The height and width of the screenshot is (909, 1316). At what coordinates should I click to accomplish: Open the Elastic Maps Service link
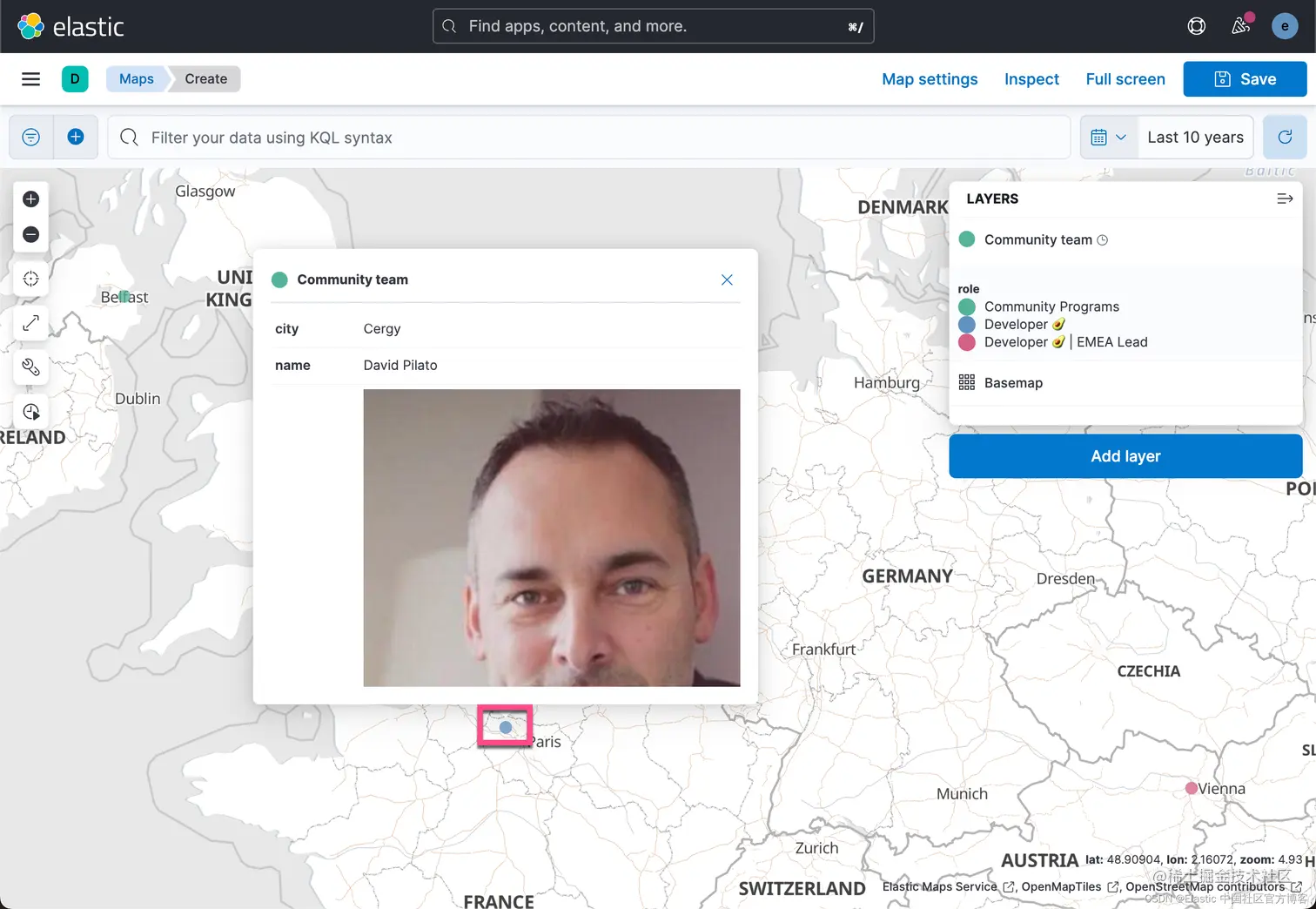click(949, 886)
